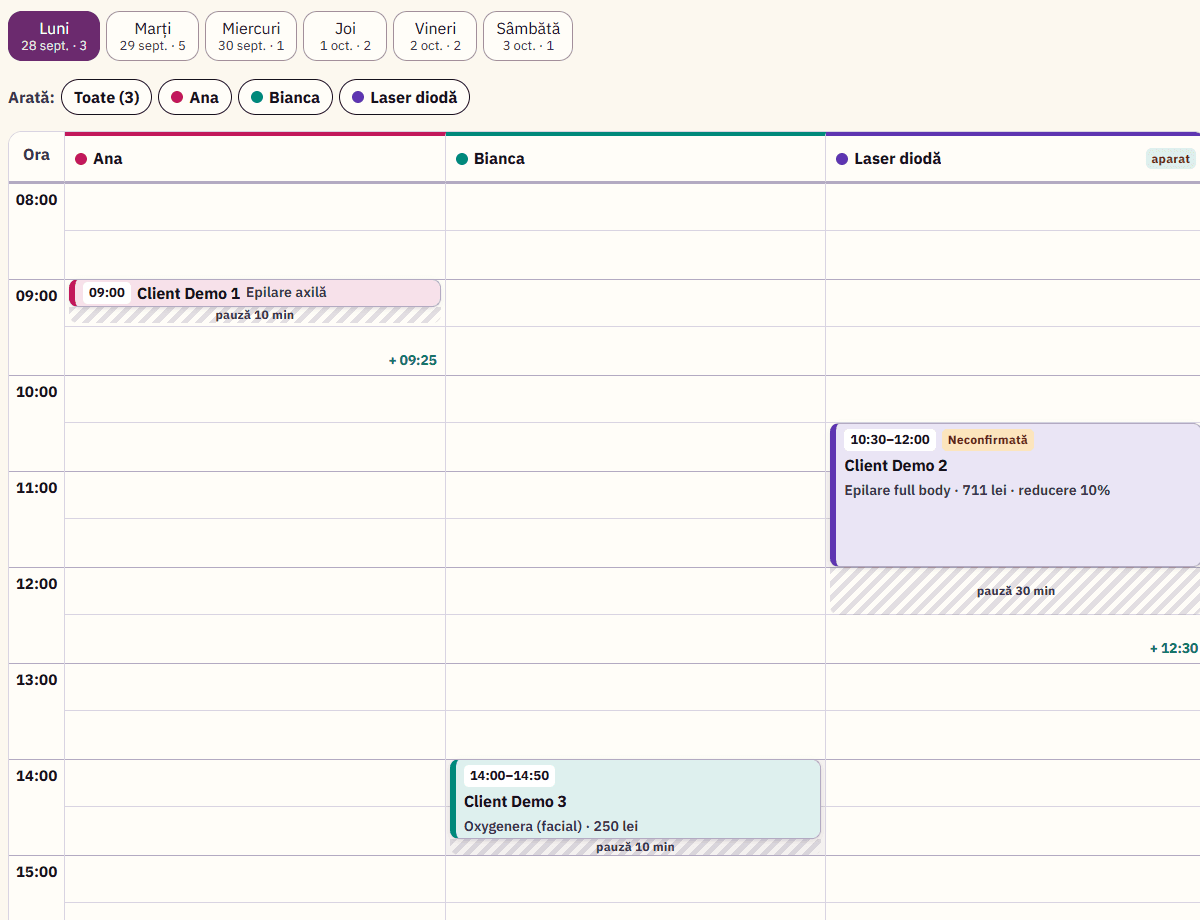The image size is (1200, 920).
Task: Select the Luni 28 sept. day tab
Action: tap(54, 36)
